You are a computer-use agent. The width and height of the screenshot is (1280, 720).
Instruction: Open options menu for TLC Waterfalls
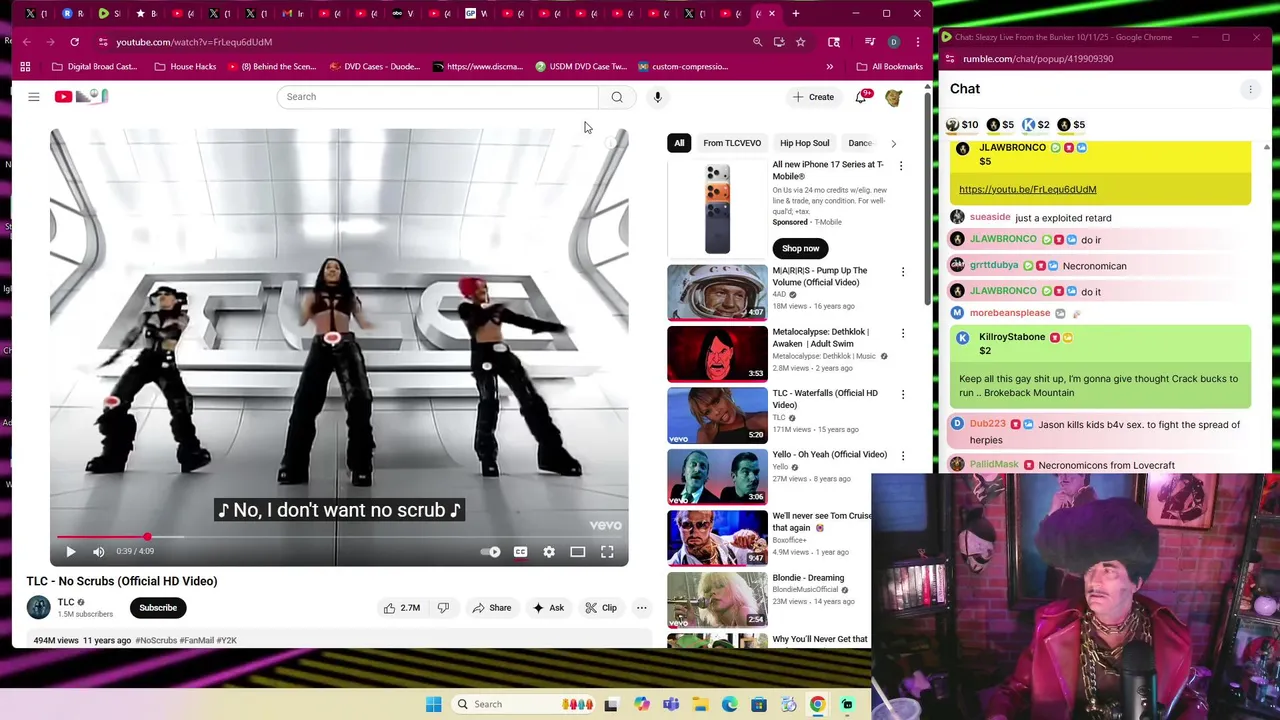903,395
